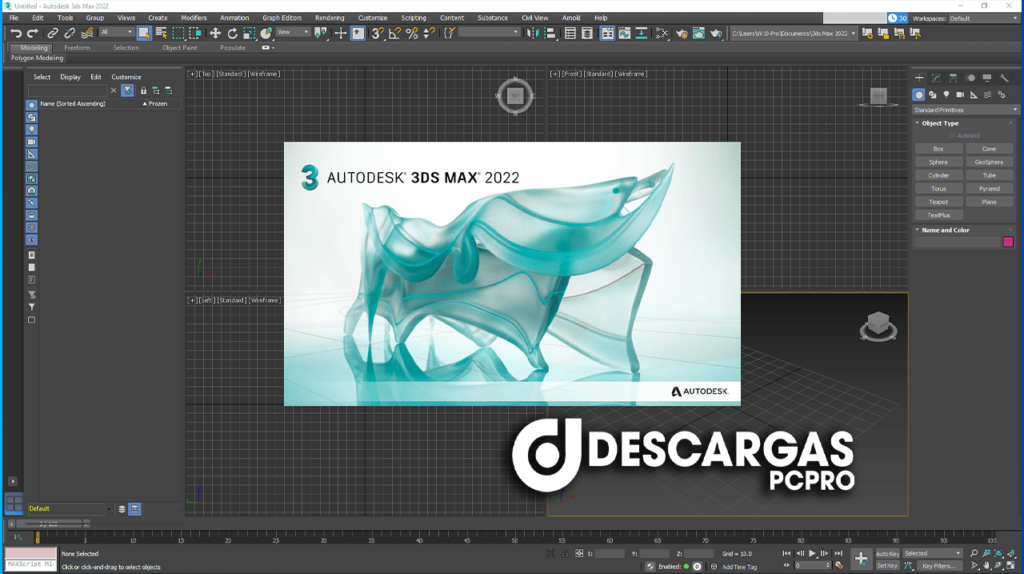Open the selection filter All dropdown
This screenshot has height=574, width=1024.
(116, 32)
